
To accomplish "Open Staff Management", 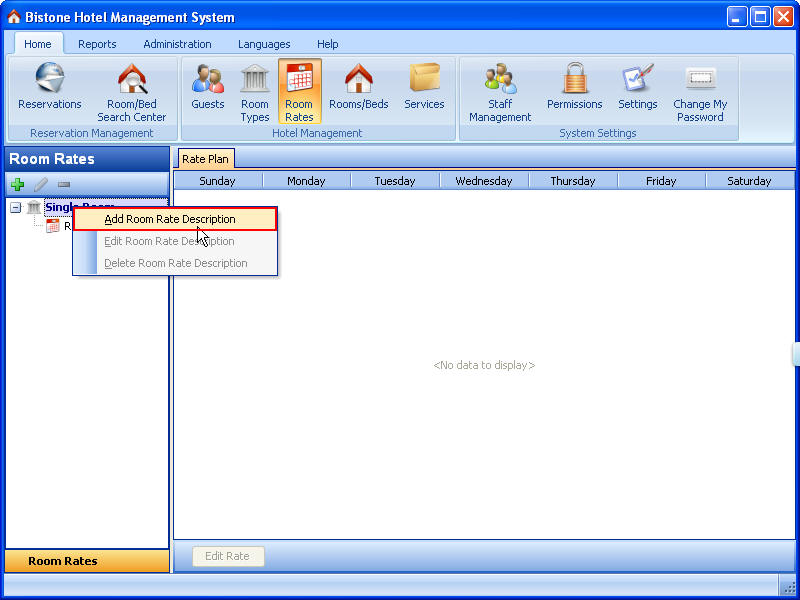I will click(500, 92).
